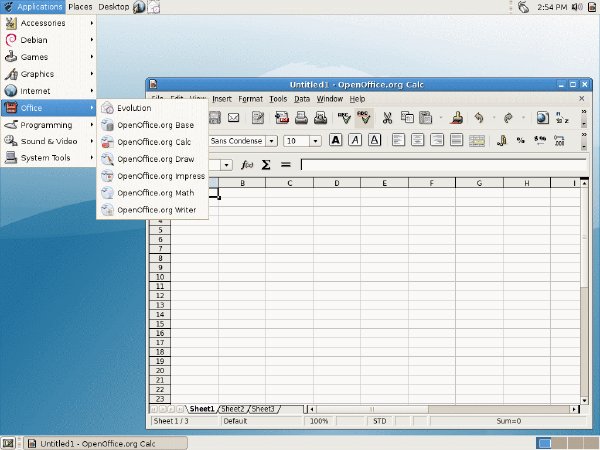600x450 pixels.
Task: Run the Spellcheck icon
Action: click(344, 117)
